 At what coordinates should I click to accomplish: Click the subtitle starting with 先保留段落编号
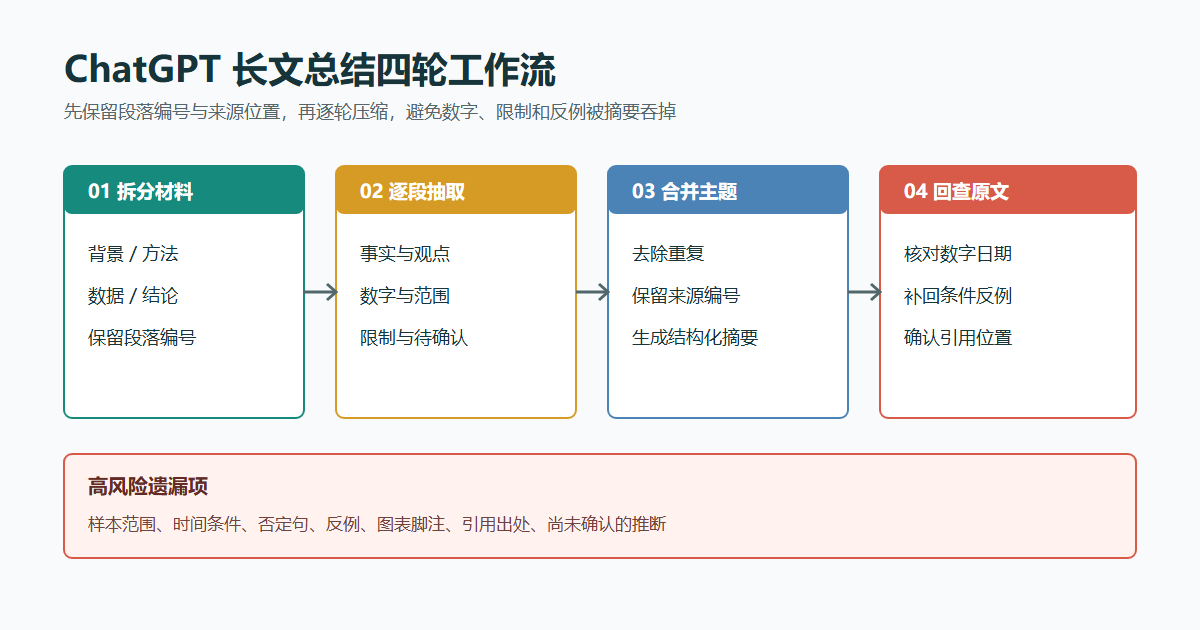click(370, 112)
